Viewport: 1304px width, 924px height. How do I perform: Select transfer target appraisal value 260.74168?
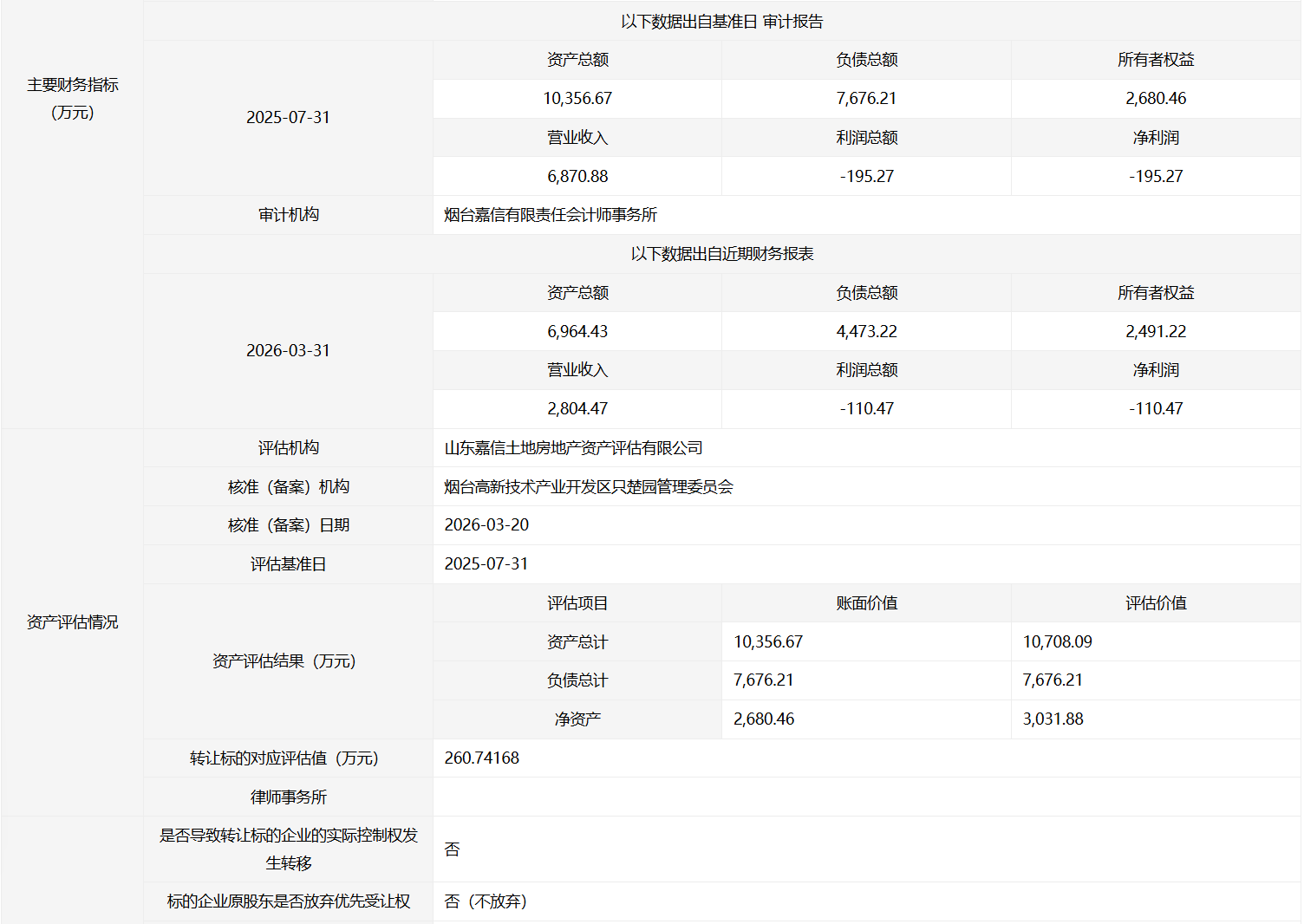(481, 758)
